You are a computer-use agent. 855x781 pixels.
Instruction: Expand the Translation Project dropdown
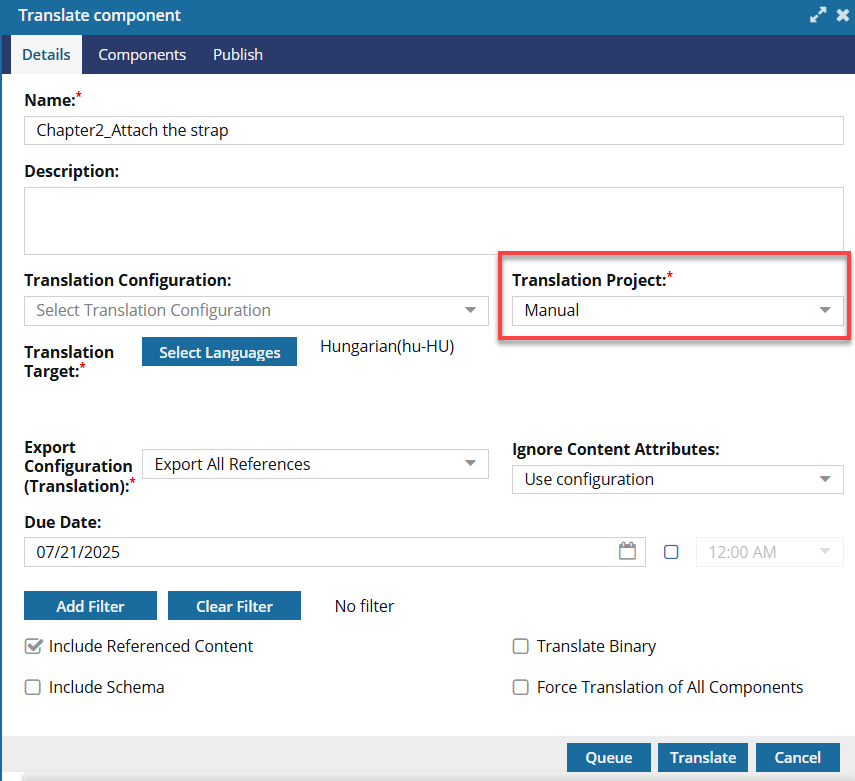coord(678,311)
